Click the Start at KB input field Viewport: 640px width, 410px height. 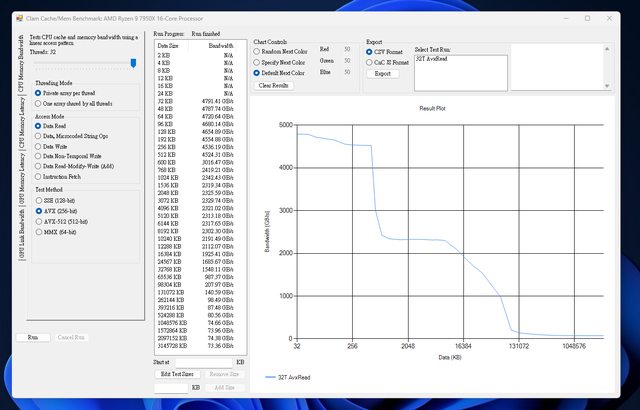pos(204,362)
